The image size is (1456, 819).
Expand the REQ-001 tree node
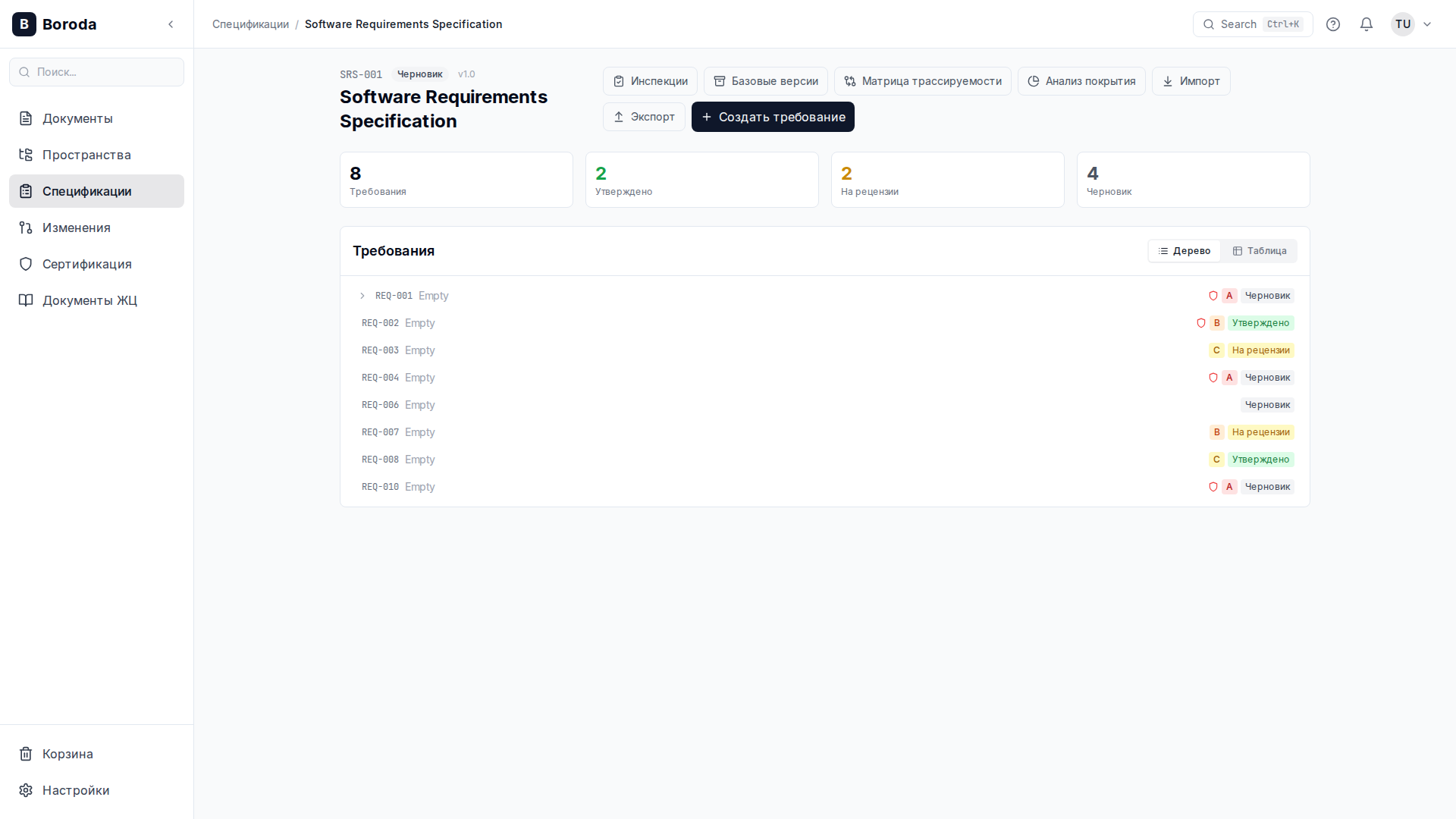click(x=362, y=296)
